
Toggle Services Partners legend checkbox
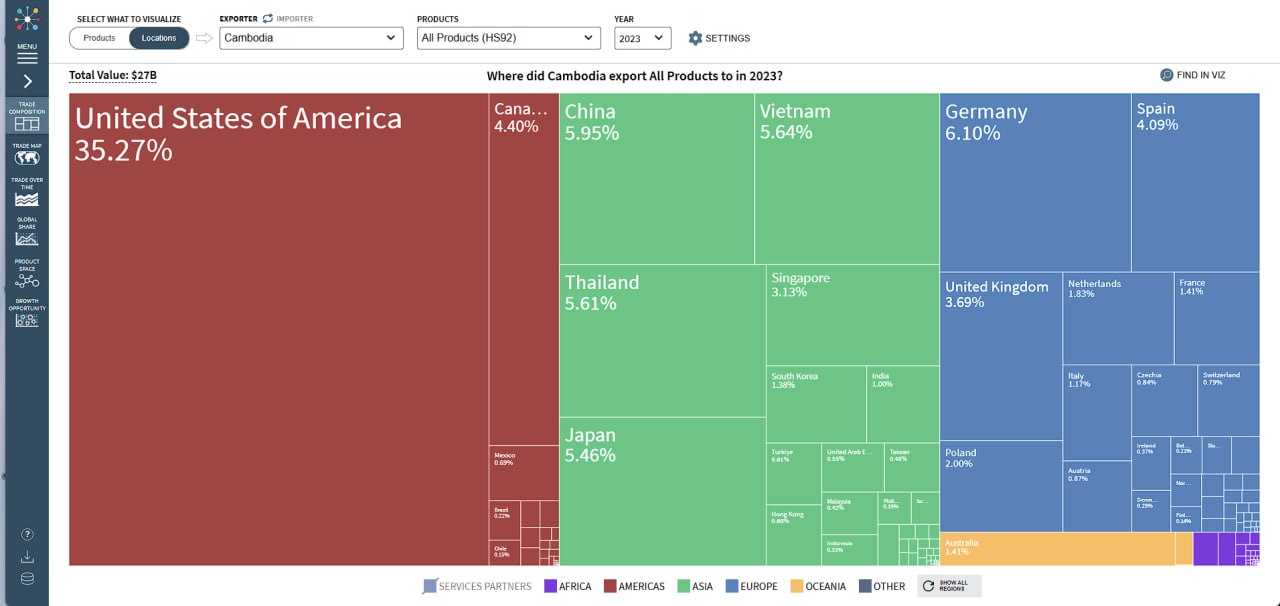[430, 586]
